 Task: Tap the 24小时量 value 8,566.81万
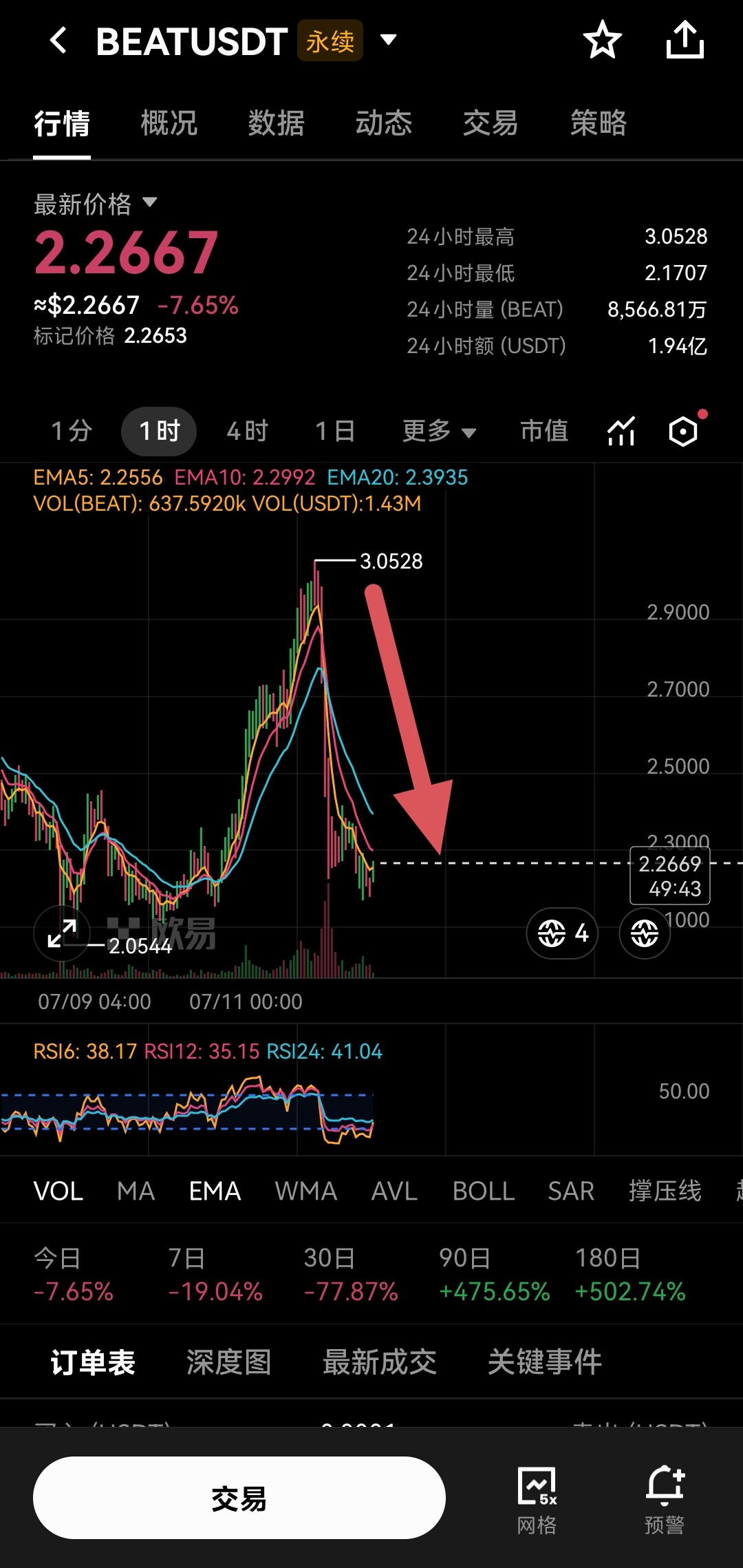657,310
